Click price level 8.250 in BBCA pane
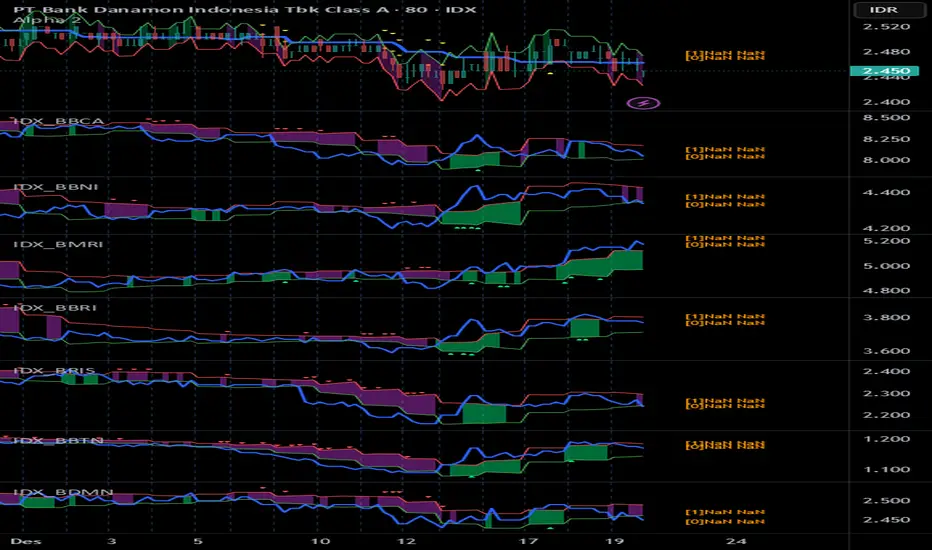 (x=886, y=139)
